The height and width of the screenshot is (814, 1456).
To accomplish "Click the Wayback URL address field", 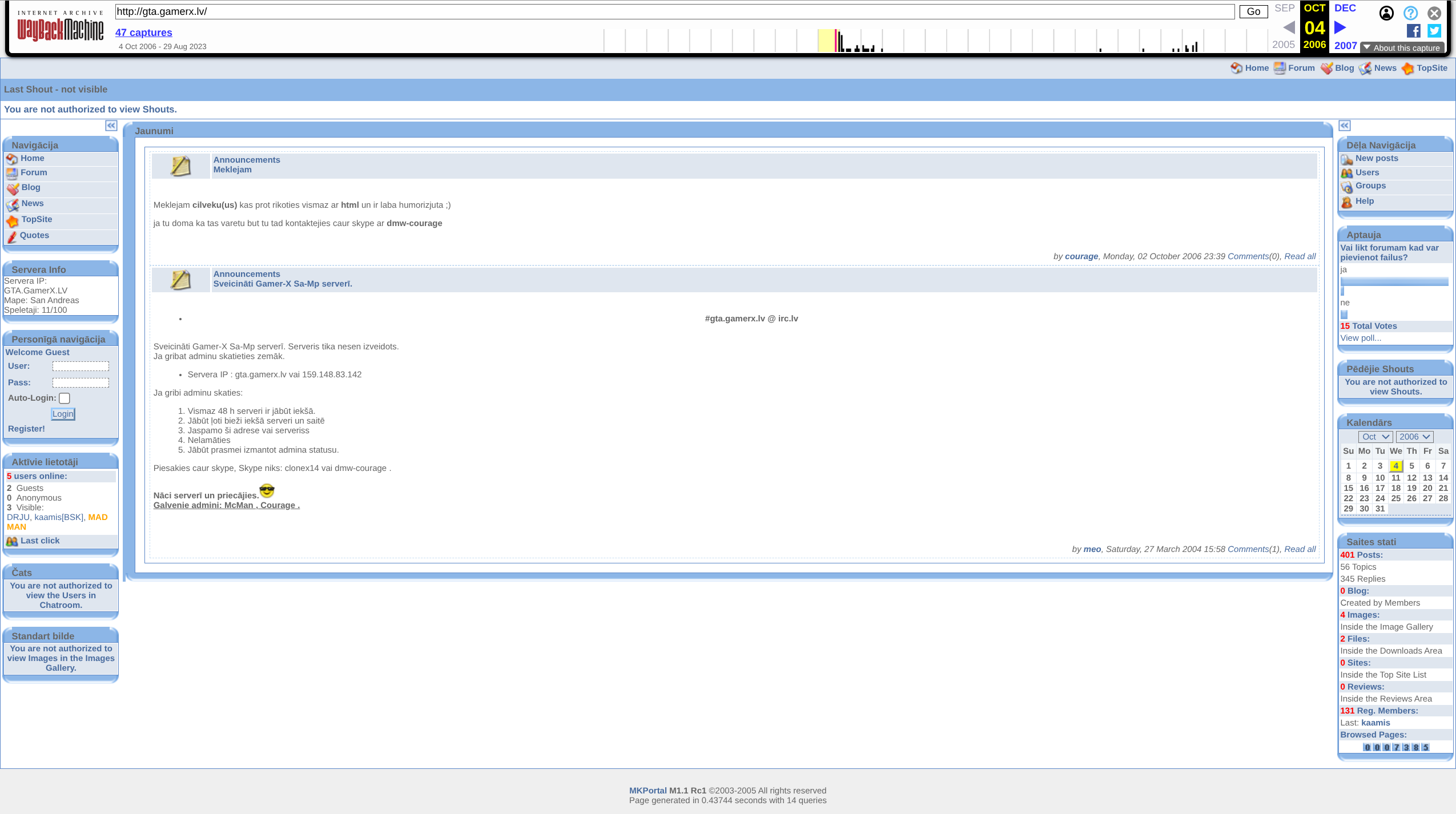I will (675, 11).
